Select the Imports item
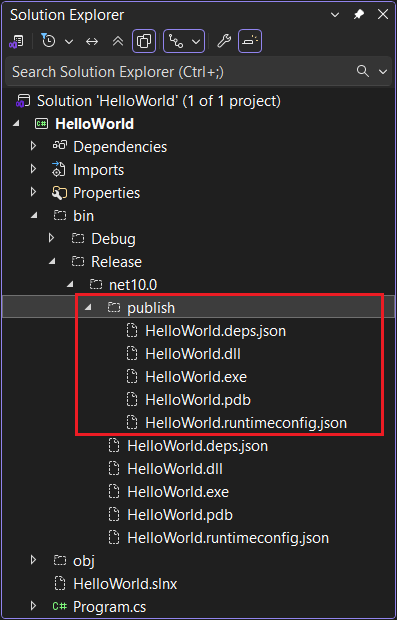 (x=98, y=170)
